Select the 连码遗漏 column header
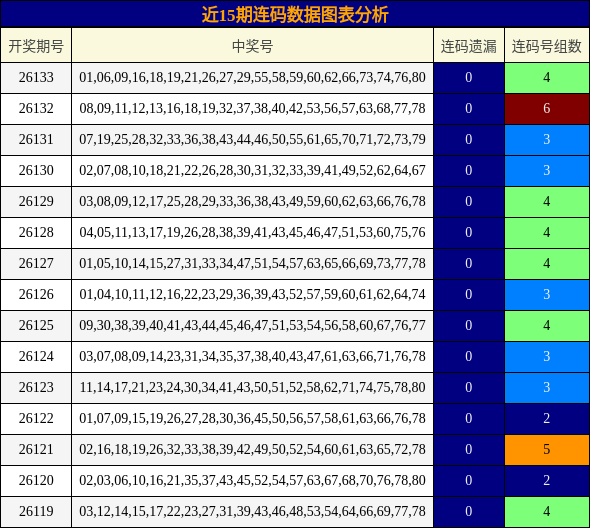The width and height of the screenshot is (590, 528). (469, 46)
